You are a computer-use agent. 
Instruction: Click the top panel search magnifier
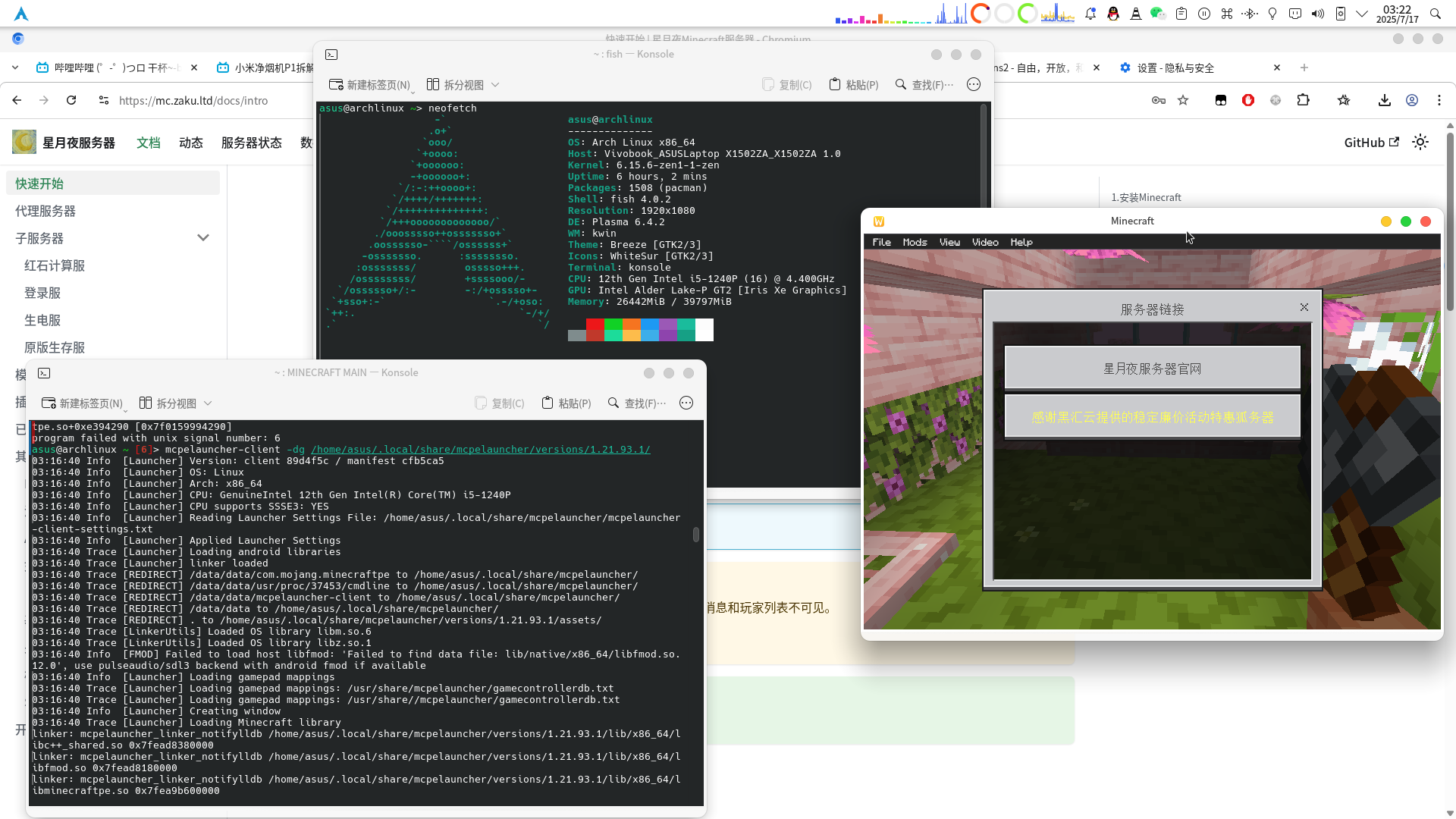(1435, 14)
